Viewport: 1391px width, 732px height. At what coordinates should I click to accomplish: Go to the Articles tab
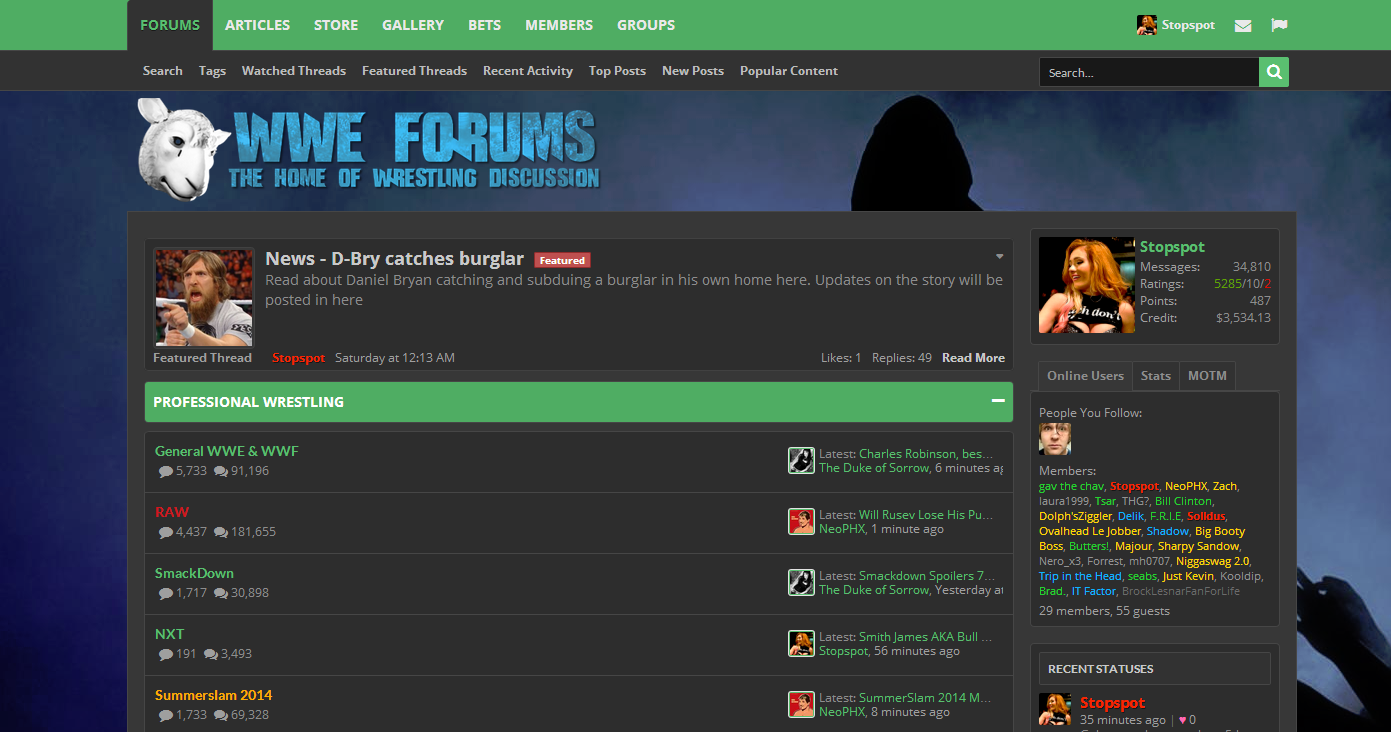click(257, 25)
